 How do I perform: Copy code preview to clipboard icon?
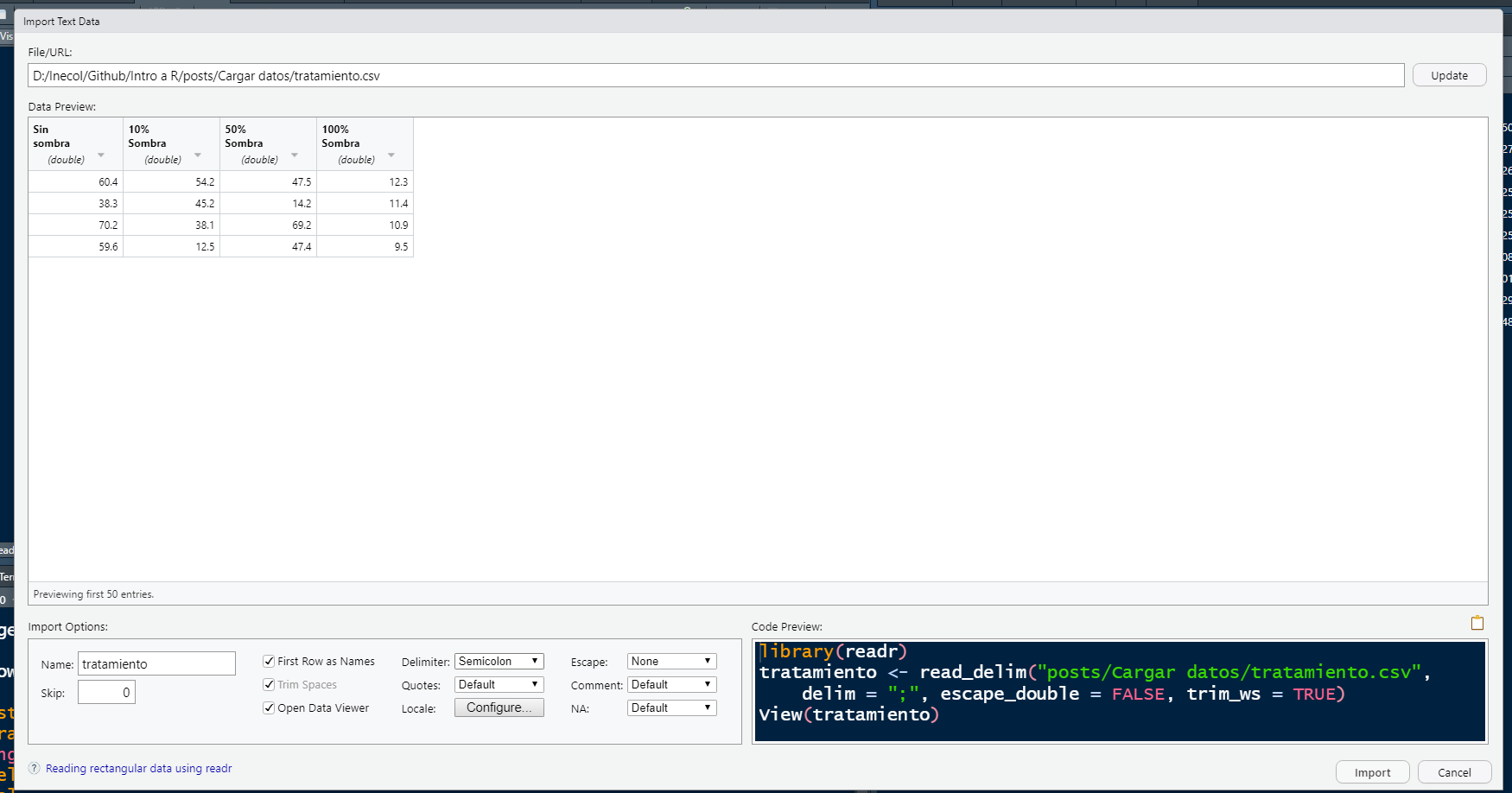[1477, 623]
